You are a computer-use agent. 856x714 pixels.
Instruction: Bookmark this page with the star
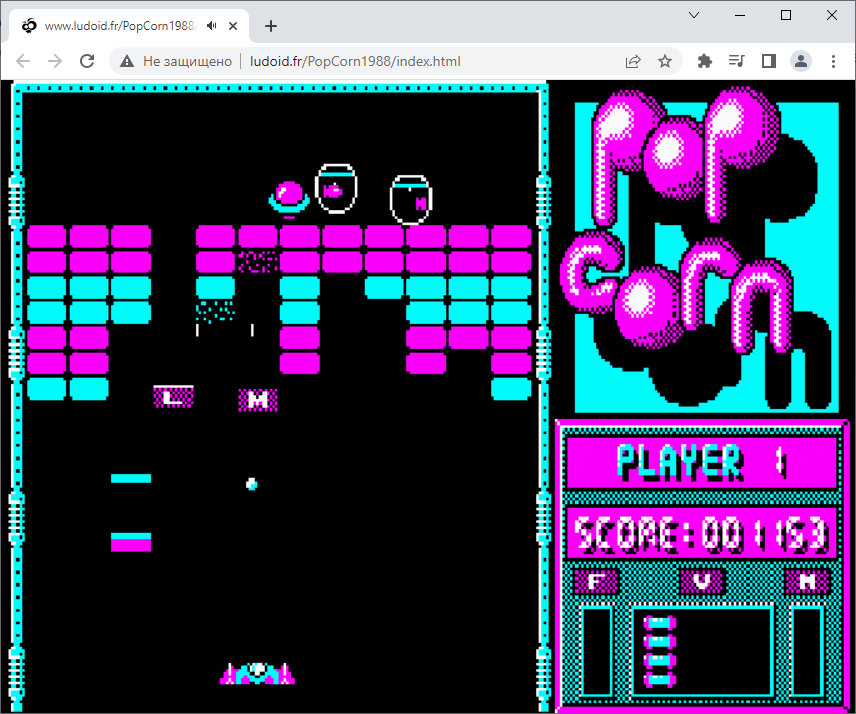point(664,61)
